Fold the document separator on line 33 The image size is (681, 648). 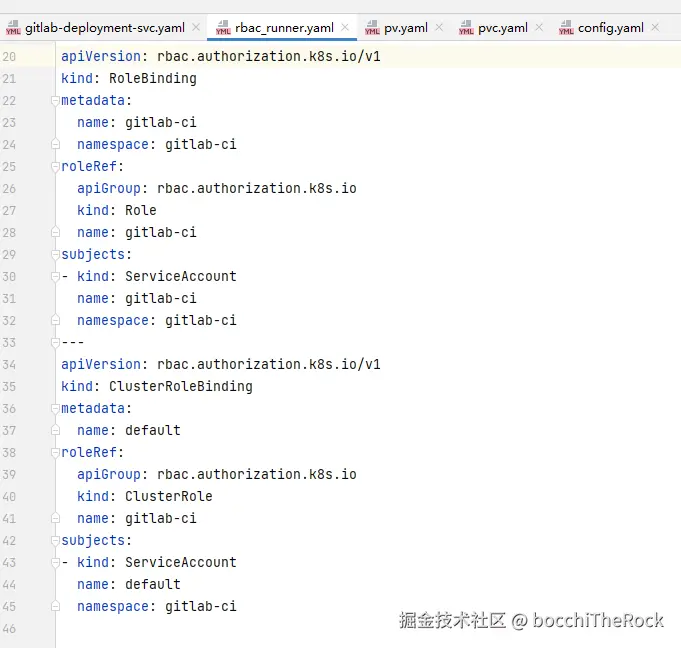[55, 343]
